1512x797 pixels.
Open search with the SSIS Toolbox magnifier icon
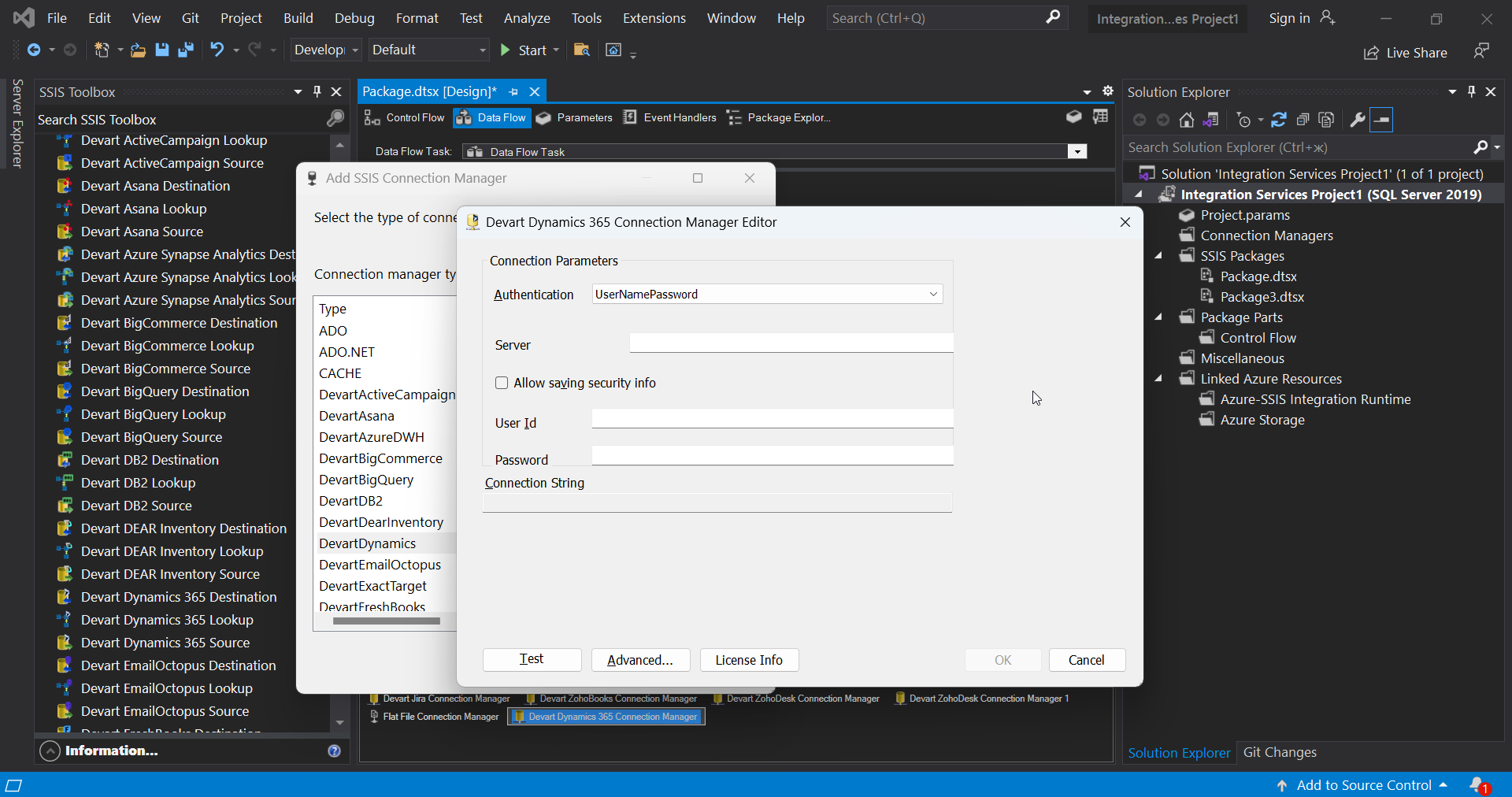click(335, 119)
